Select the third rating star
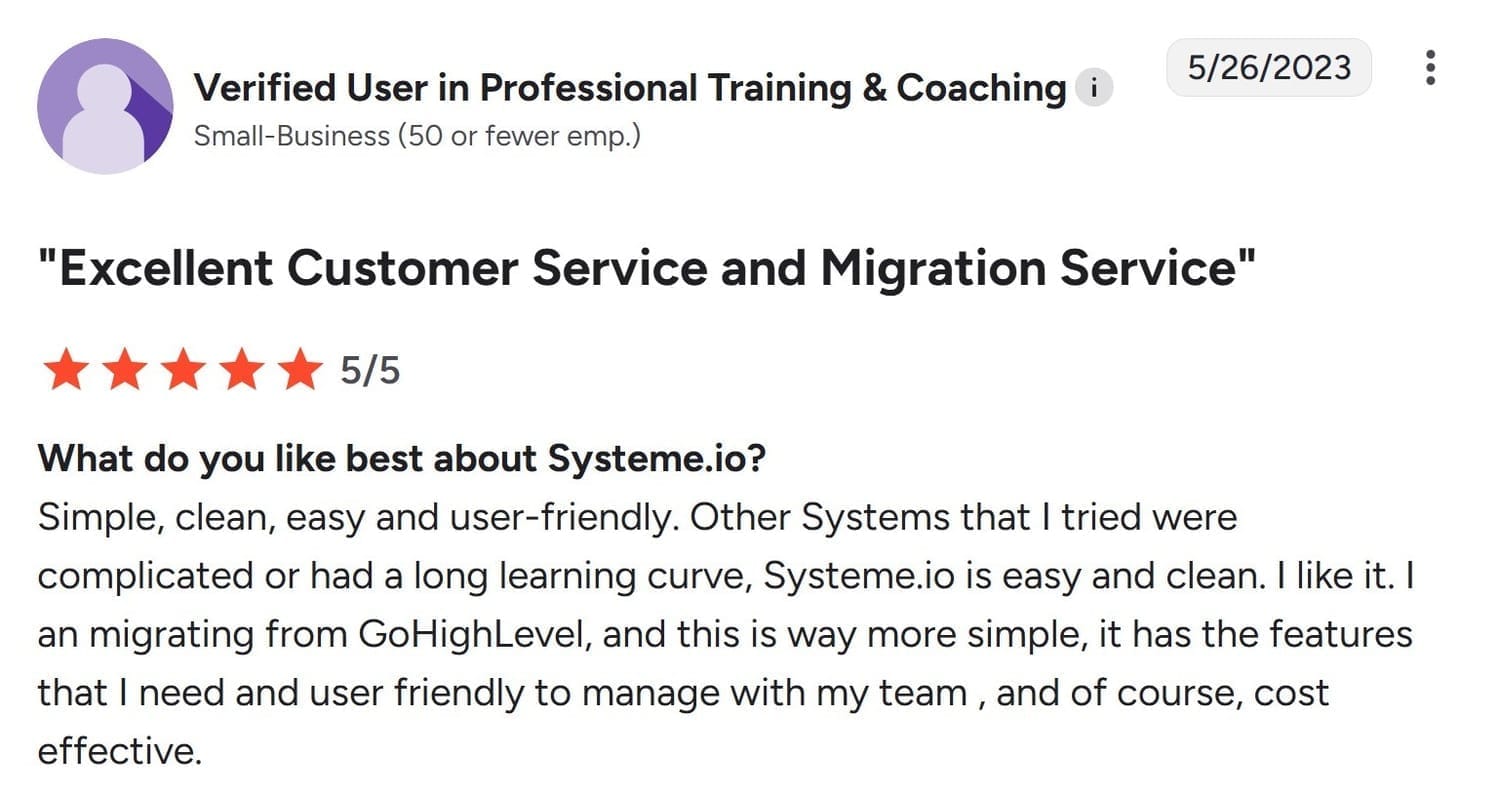 click(182, 370)
